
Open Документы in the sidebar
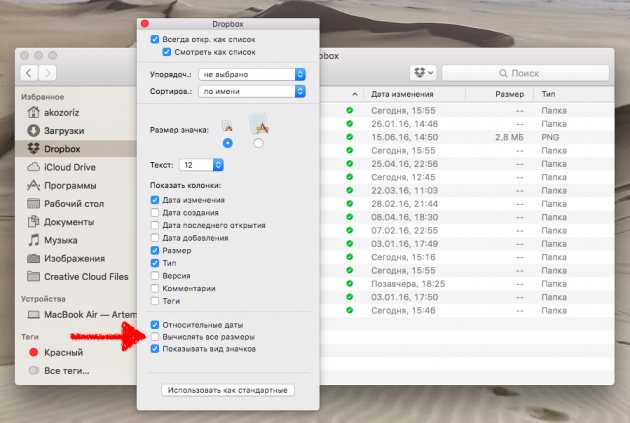[x=76, y=222]
